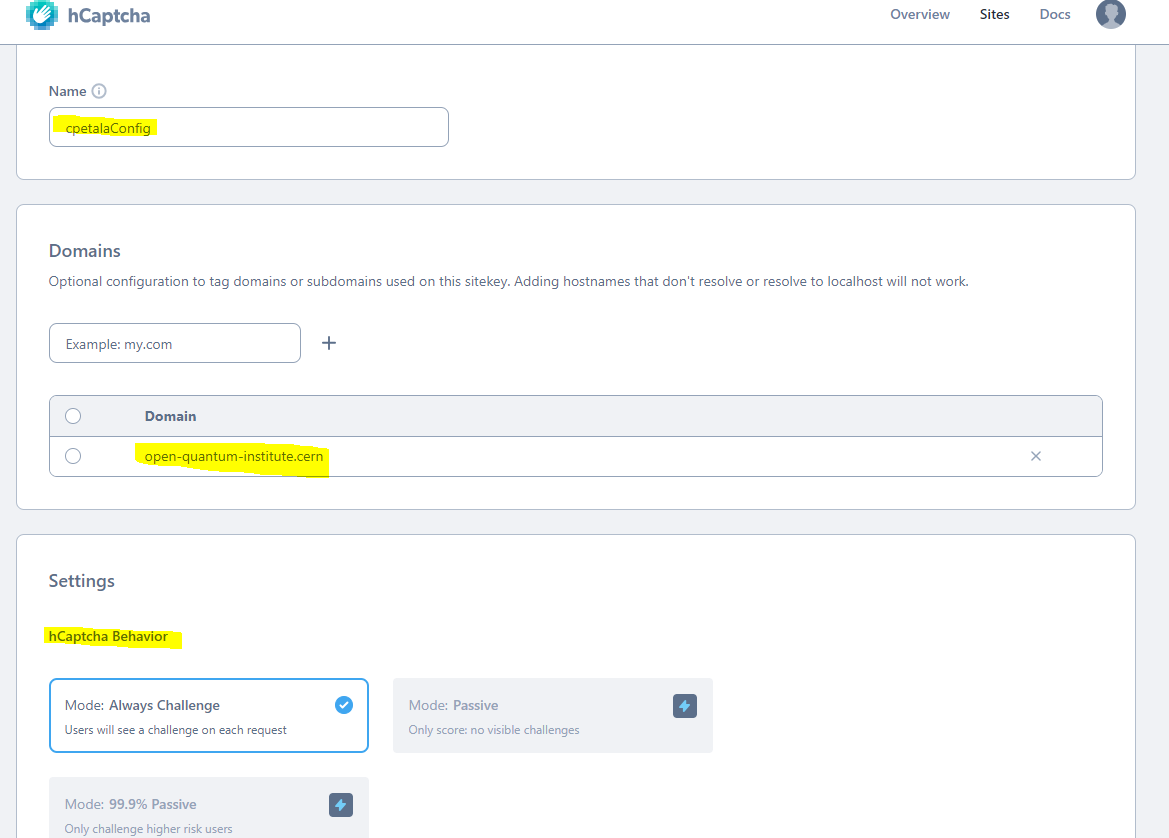Click the open-quantum-institute.cern domain text
Image resolution: width=1169 pixels, height=838 pixels.
pyautogui.click(x=234, y=456)
